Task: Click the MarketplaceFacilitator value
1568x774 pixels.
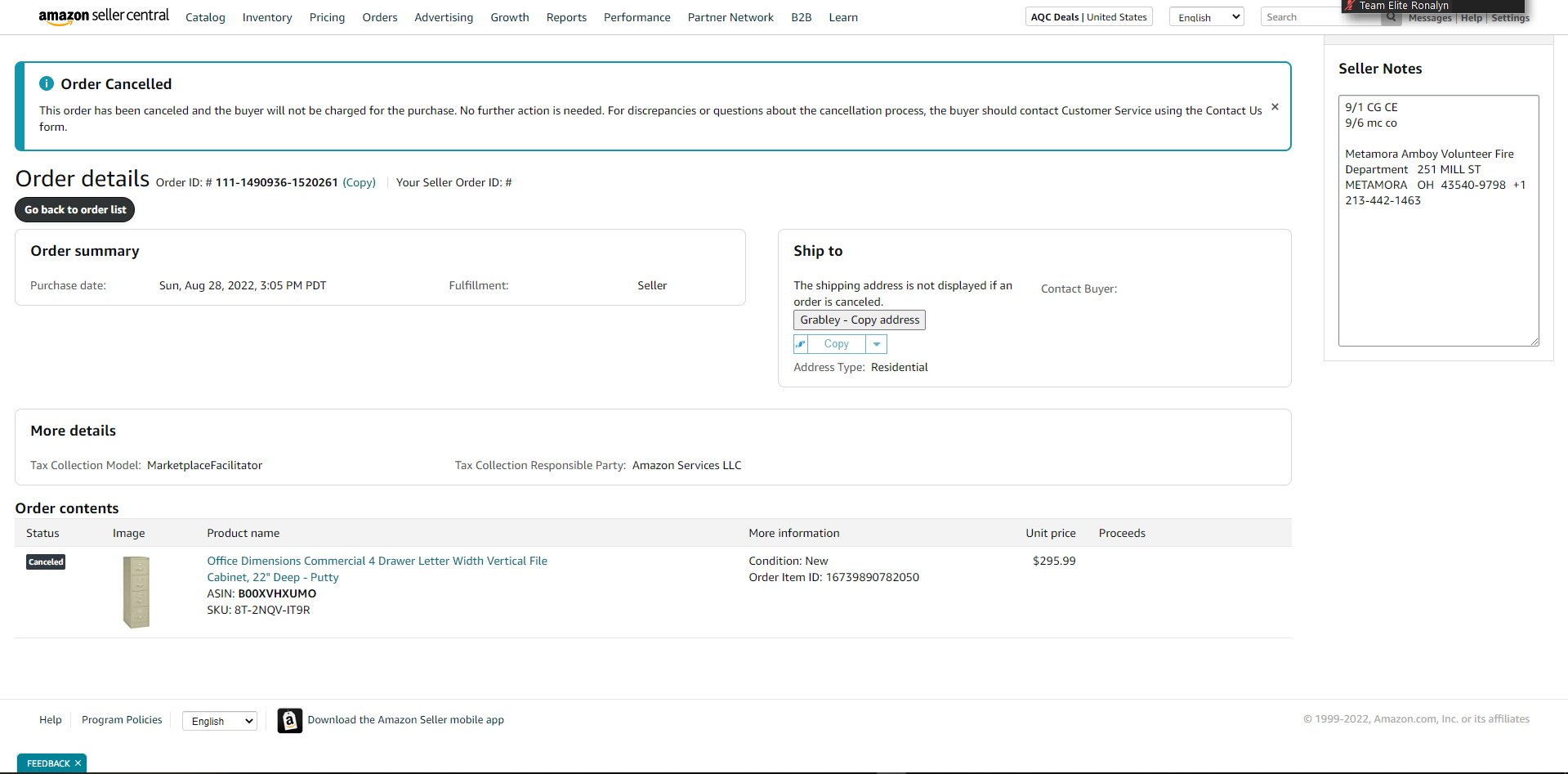Action: 205,465
